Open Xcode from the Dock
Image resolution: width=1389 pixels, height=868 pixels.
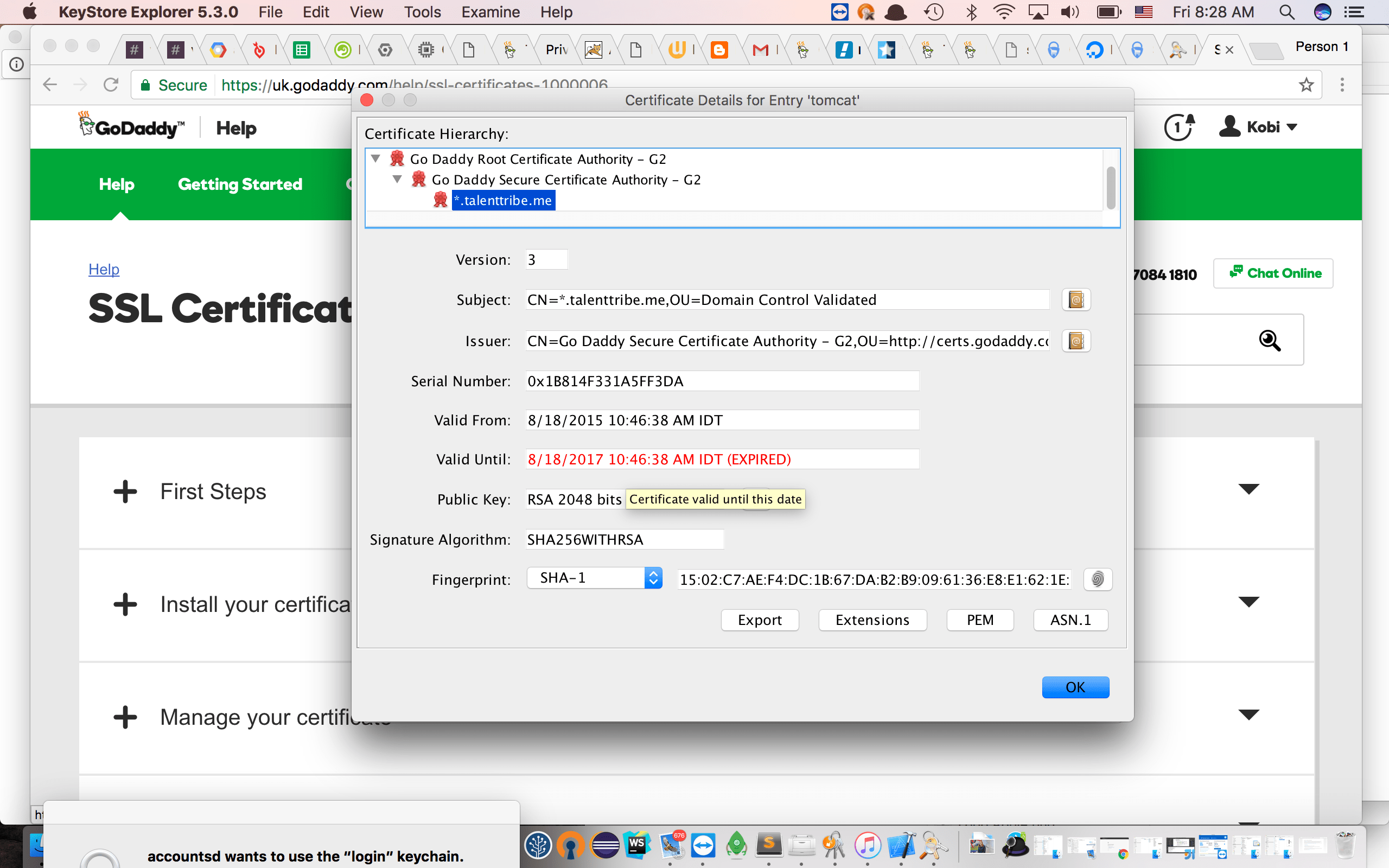(901, 846)
